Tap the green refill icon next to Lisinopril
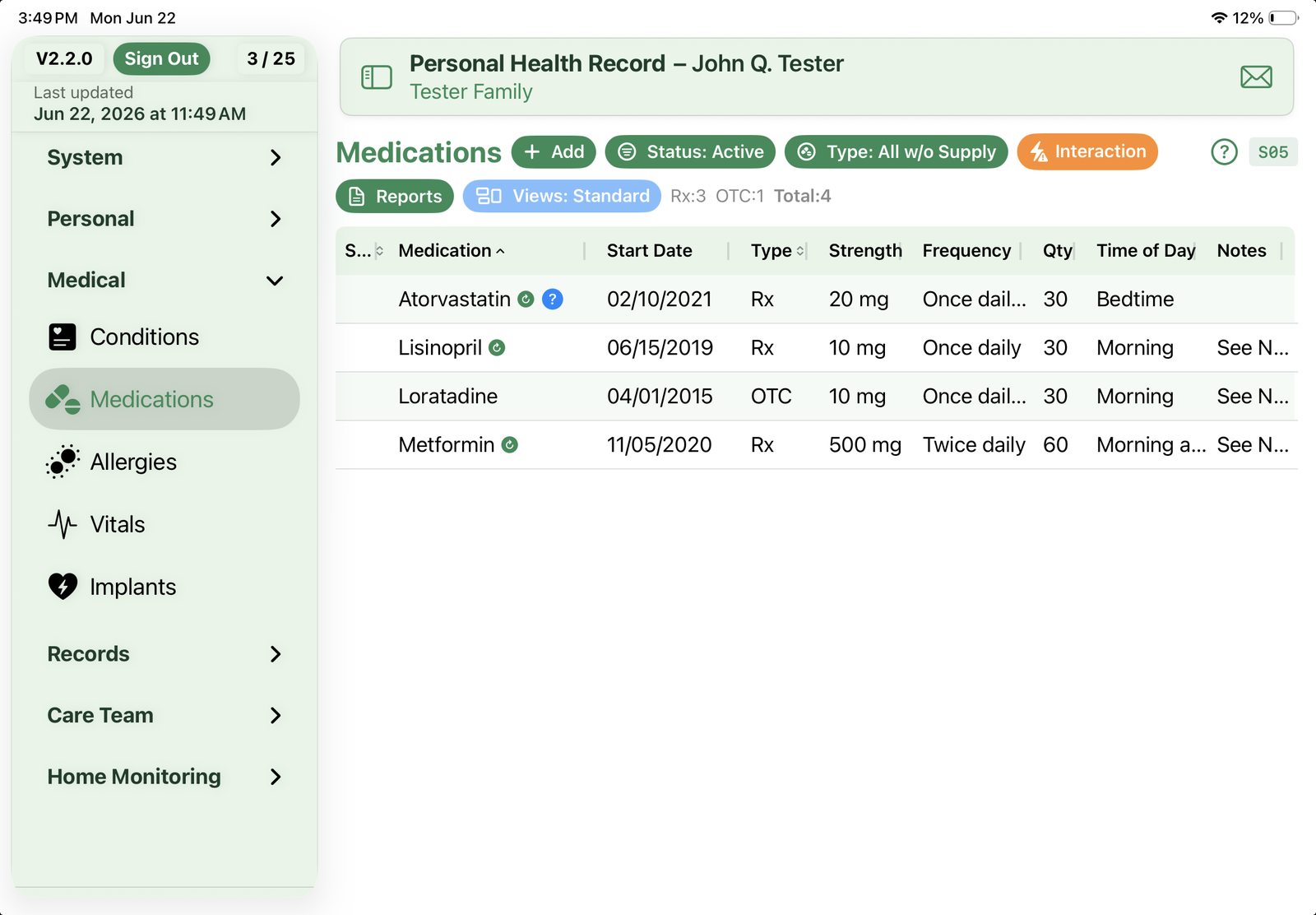The height and width of the screenshot is (915, 1316). [497, 348]
